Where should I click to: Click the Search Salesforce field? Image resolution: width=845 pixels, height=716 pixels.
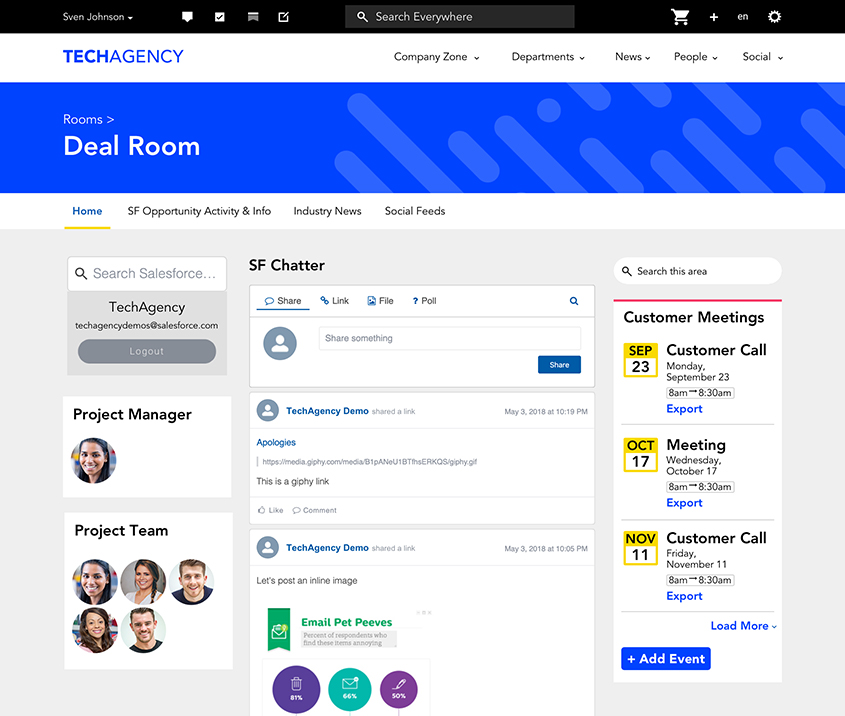[x=147, y=274]
